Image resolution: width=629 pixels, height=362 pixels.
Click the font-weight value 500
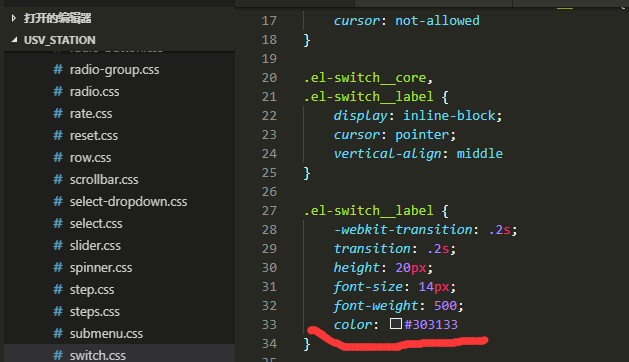point(445,306)
